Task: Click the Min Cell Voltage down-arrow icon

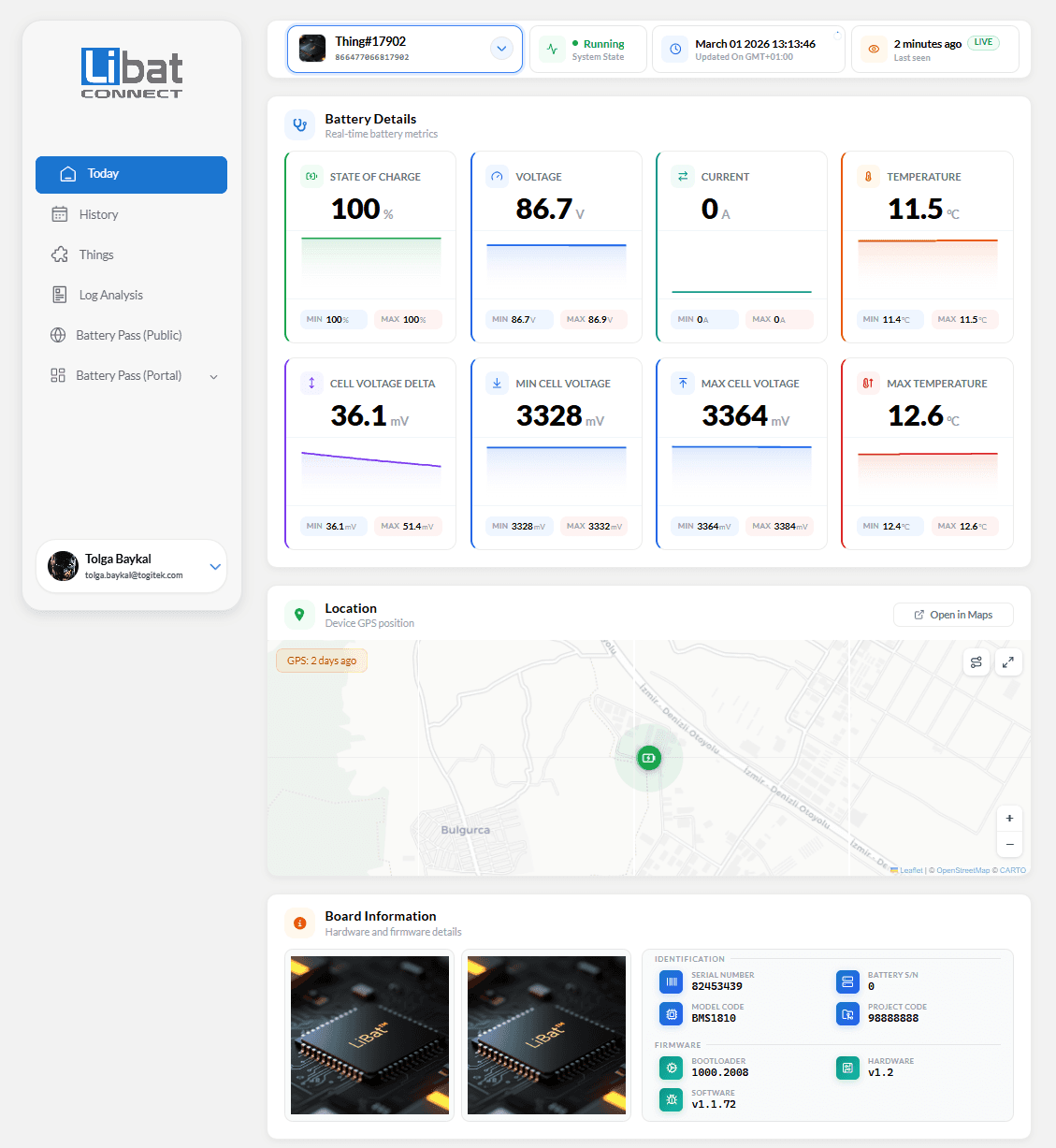Action: point(497,383)
